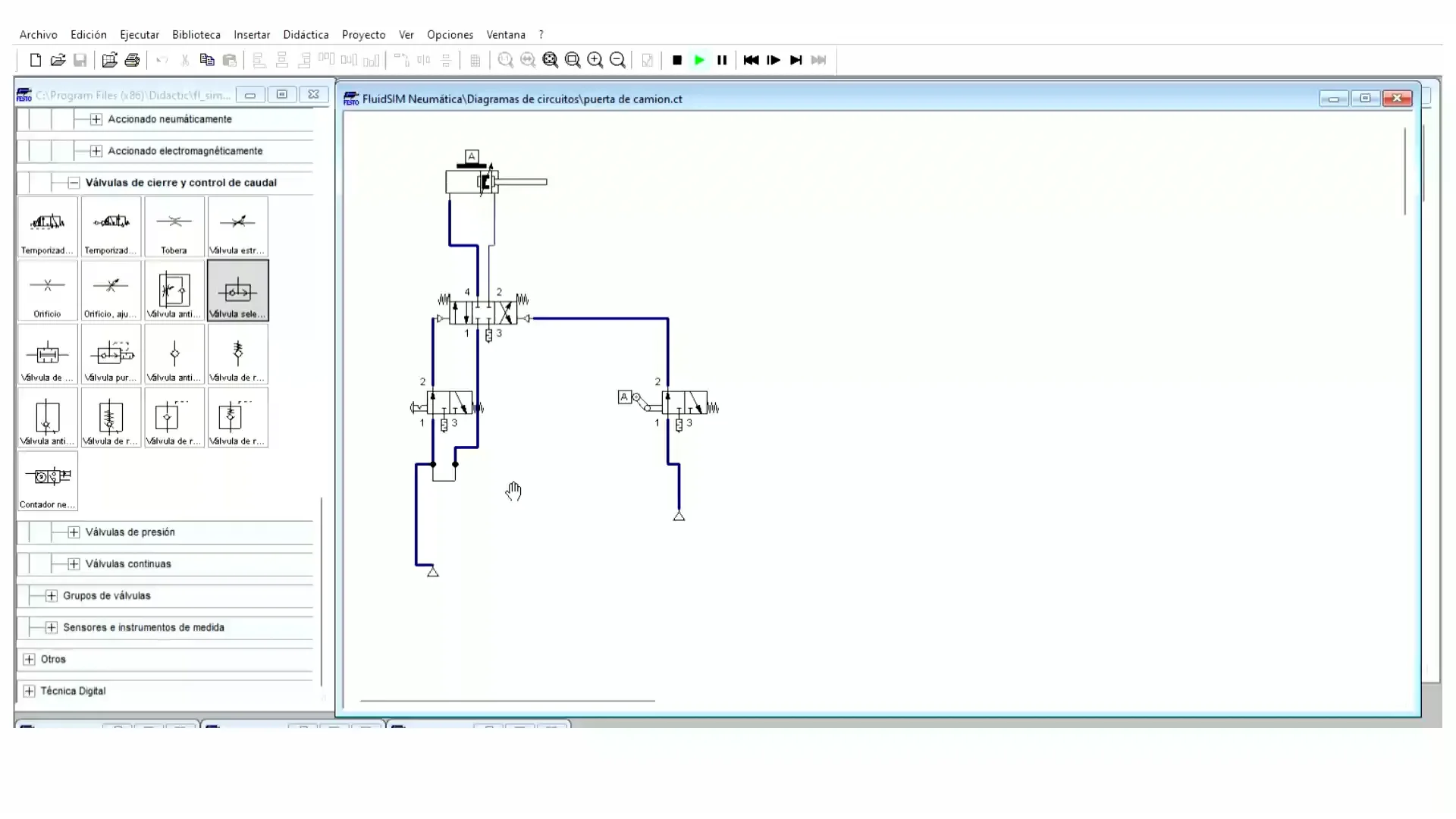Screen dimensions: 1456x819
Task: Expand Válvulas de presión node
Action: (74, 532)
